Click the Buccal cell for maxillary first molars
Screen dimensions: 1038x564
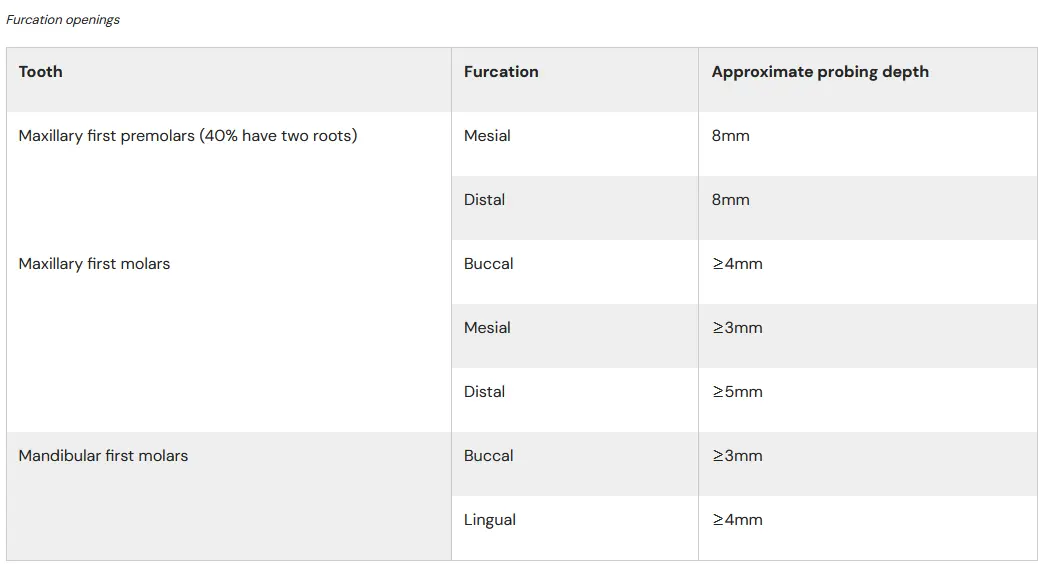575,272
